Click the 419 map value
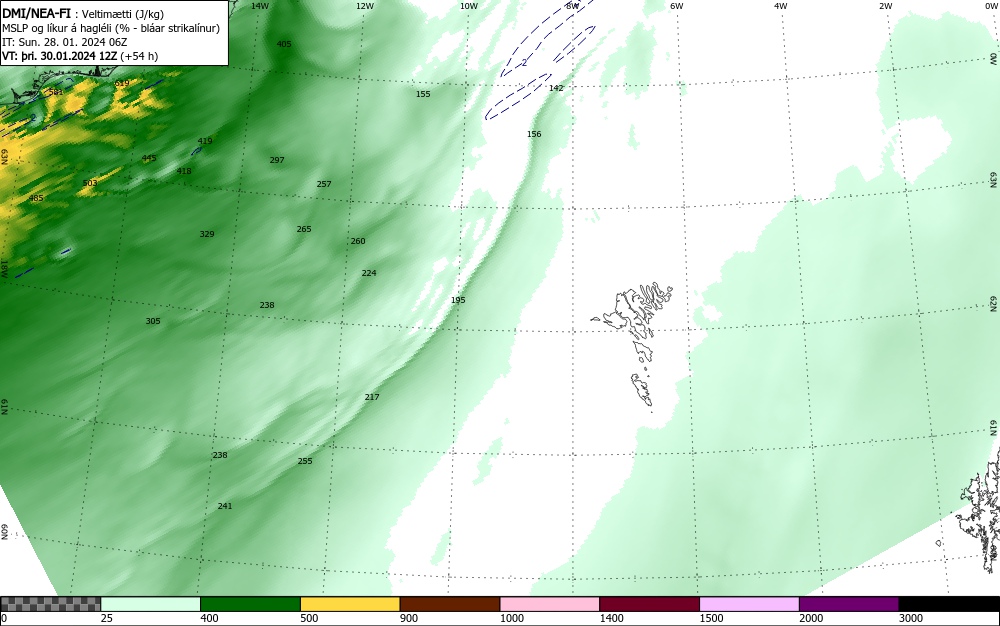This screenshot has height=626, width=1000. click(x=205, y=141)
